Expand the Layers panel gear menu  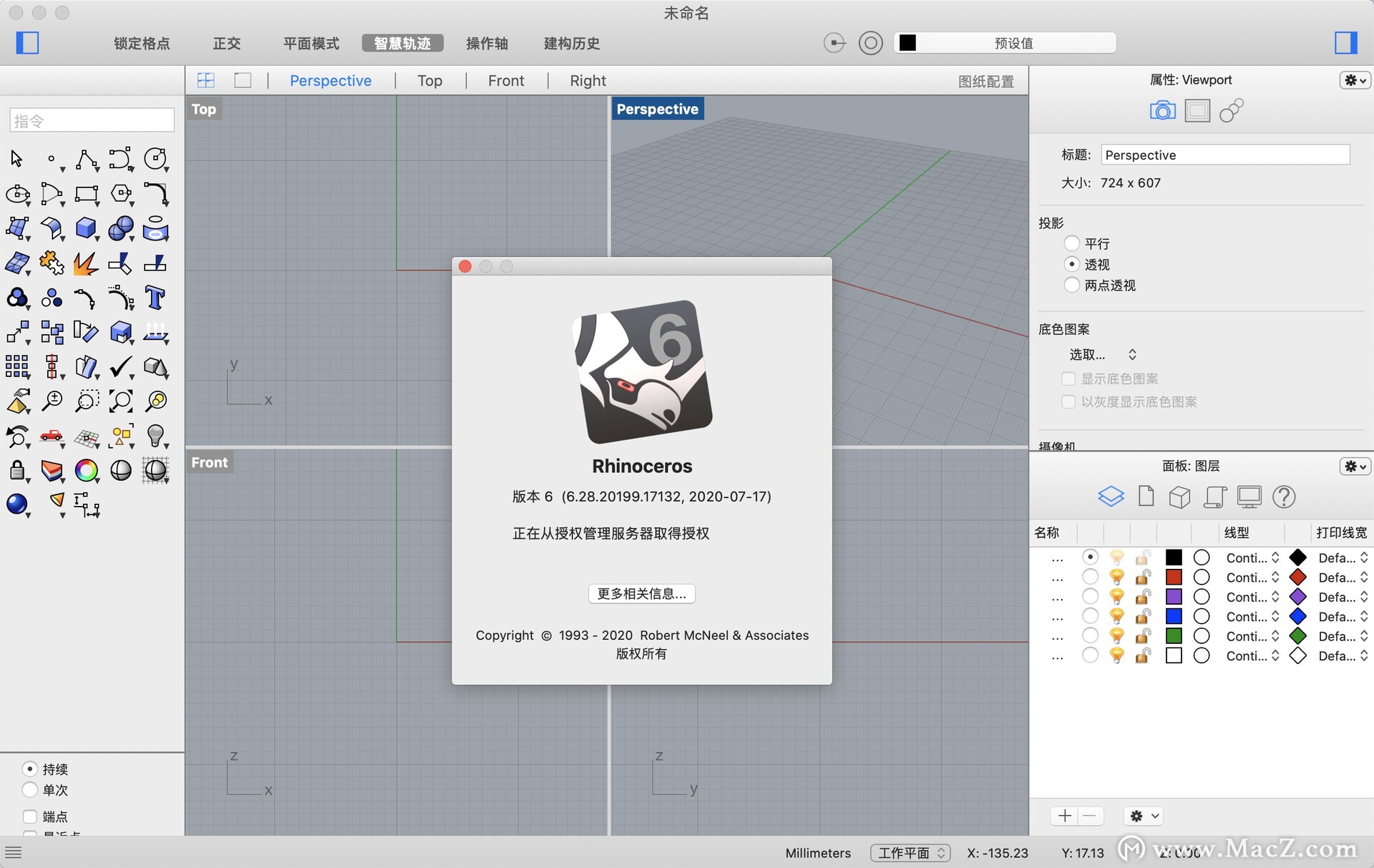[x=1352, y=465]
